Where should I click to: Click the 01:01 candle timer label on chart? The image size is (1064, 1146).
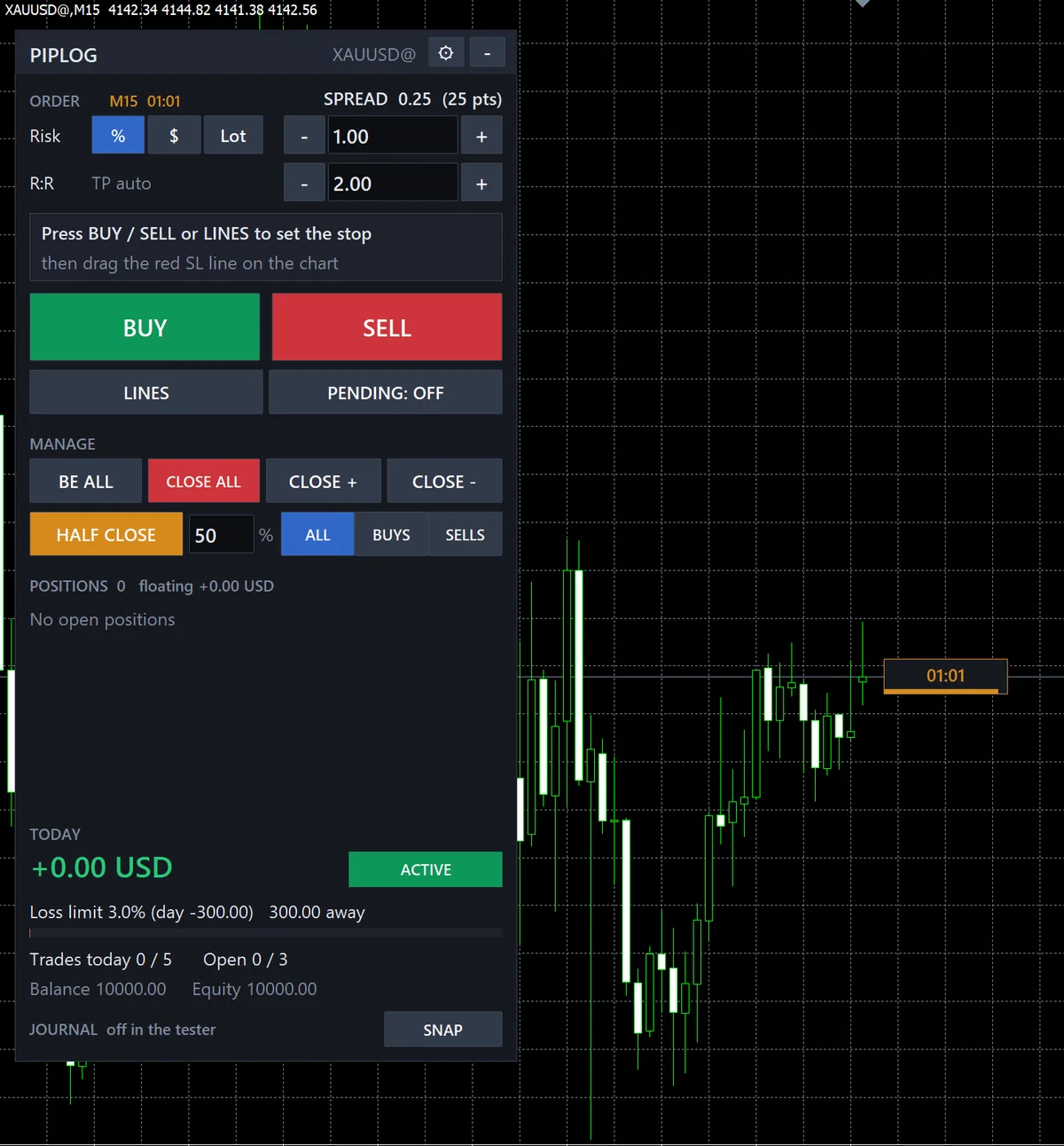pos(945,676)
